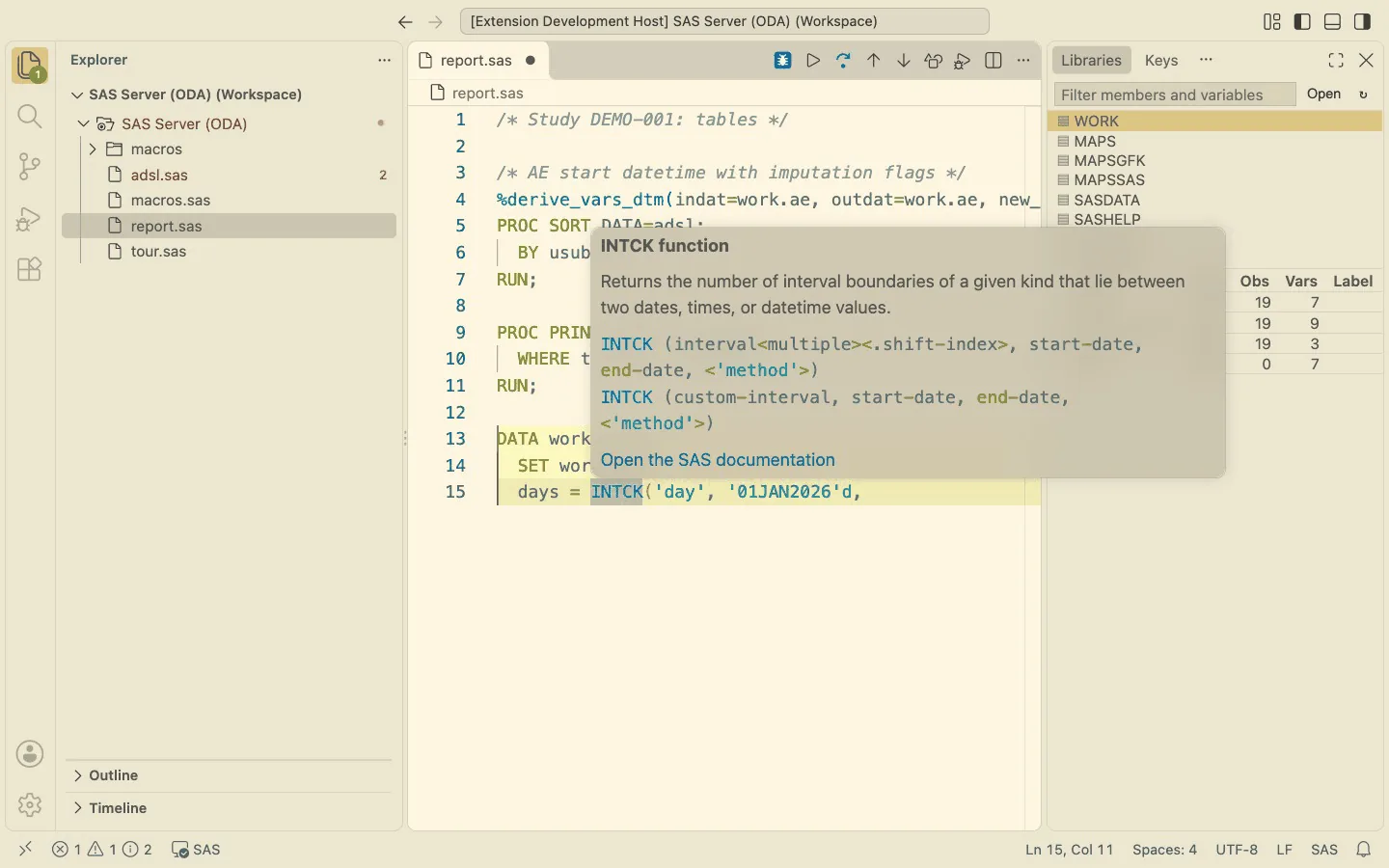Run the SAS program with play icon
This screenshot has width=1389, height=868.
(x=813, y=61)
